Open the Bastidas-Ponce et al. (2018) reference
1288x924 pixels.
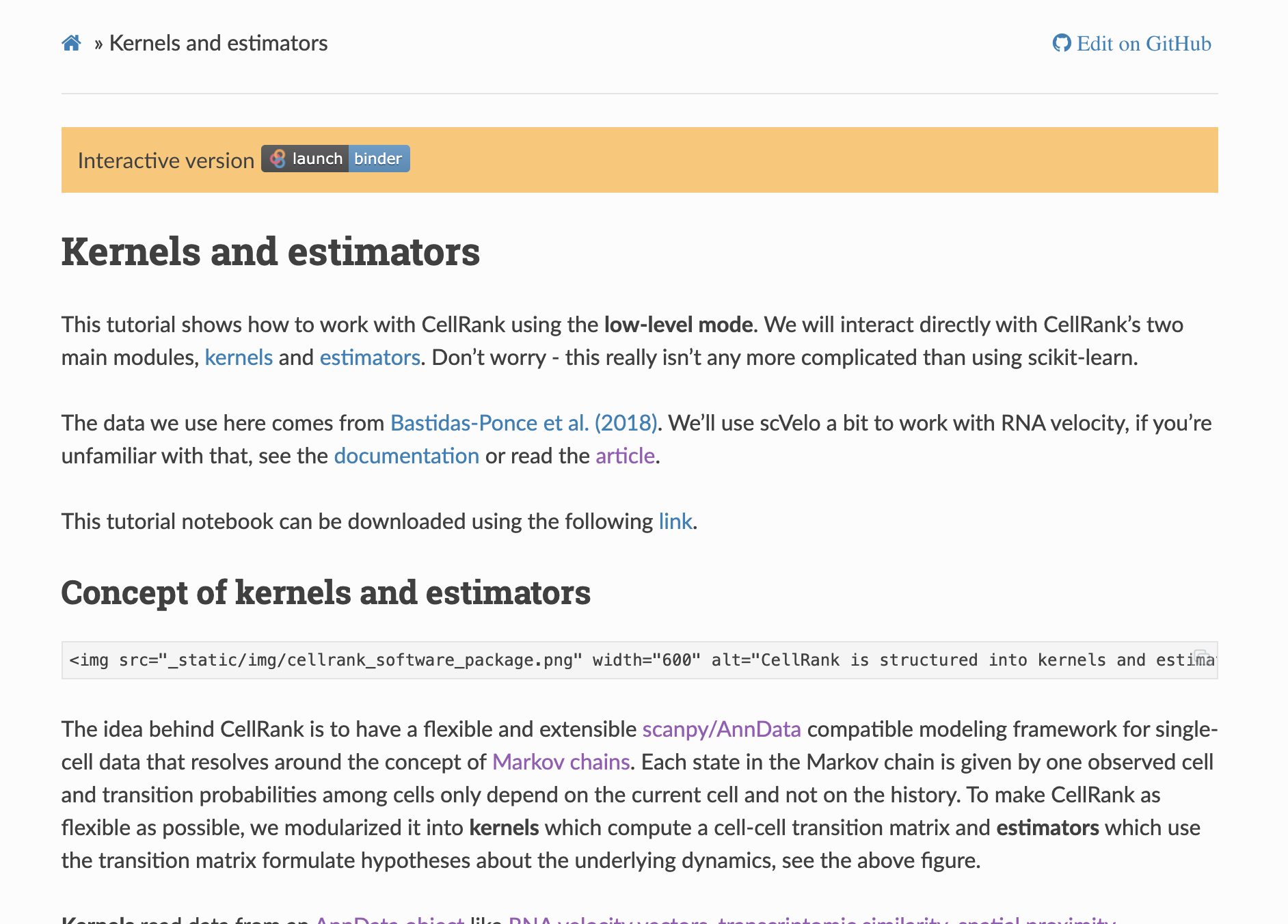(x=524, y=422)
